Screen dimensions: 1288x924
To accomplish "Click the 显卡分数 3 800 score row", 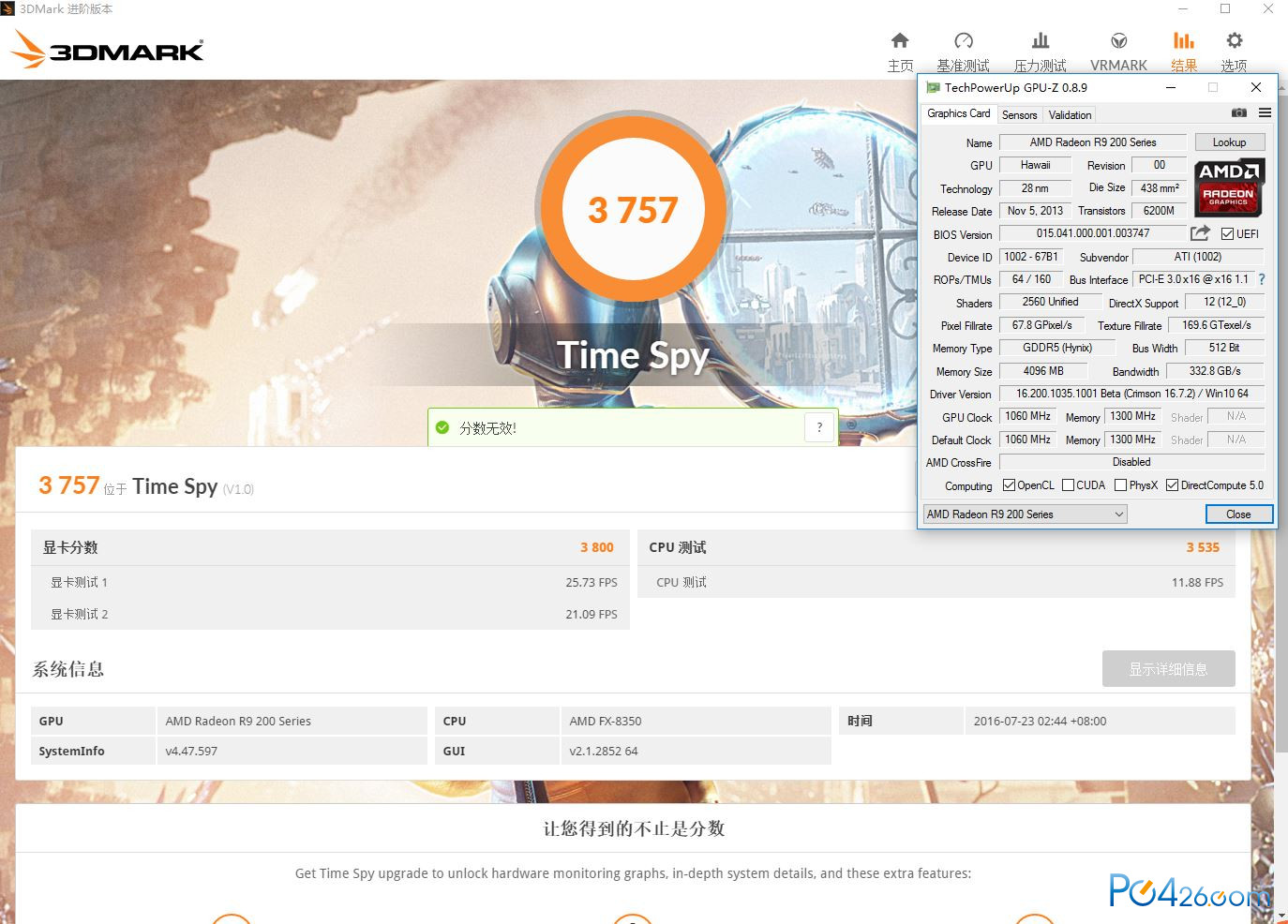I will (330, 547).
